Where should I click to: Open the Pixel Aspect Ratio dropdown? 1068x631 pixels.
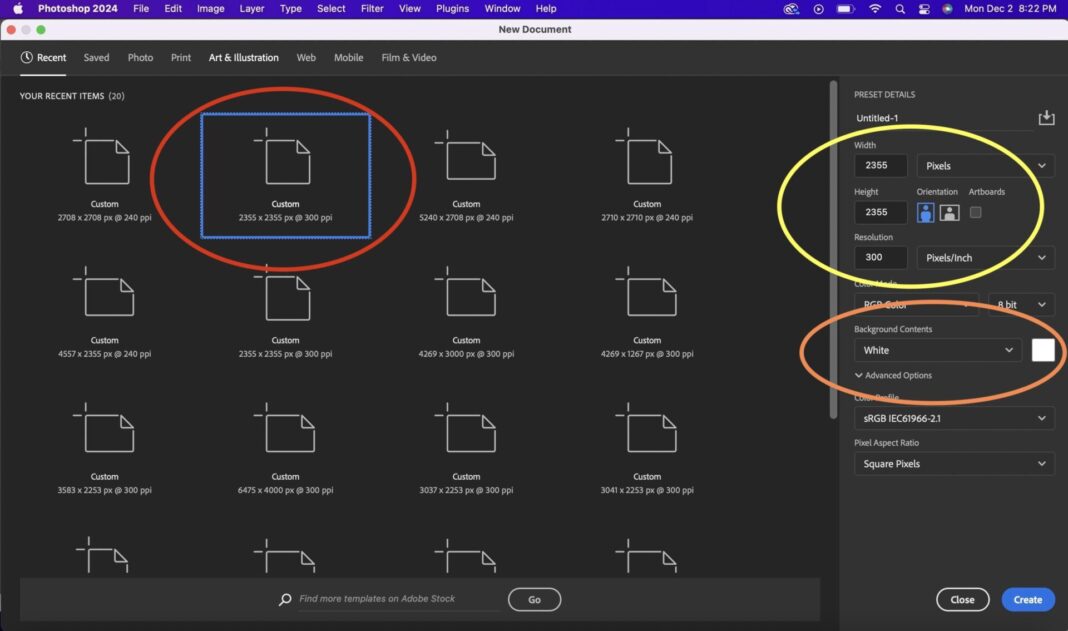953,463
